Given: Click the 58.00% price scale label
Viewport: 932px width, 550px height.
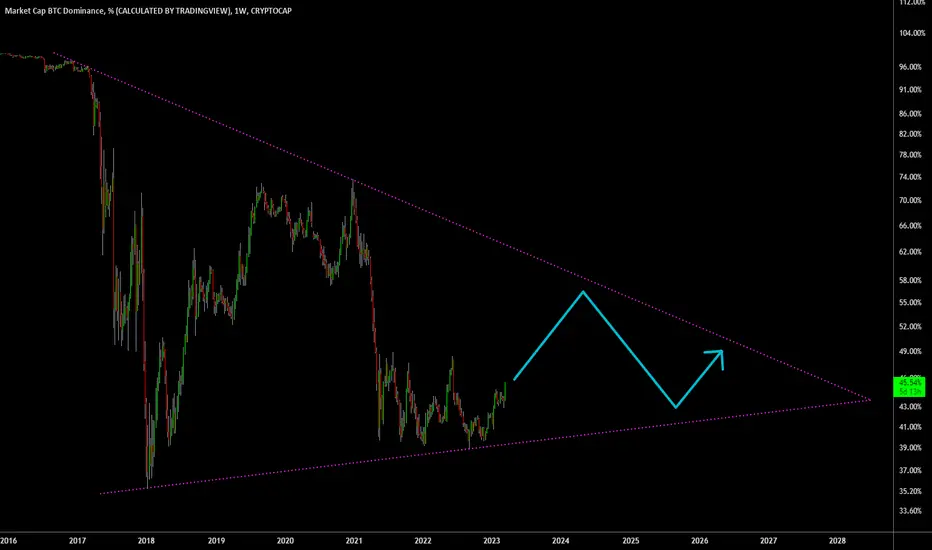Looking at the screenshot, I should (911, 281).
